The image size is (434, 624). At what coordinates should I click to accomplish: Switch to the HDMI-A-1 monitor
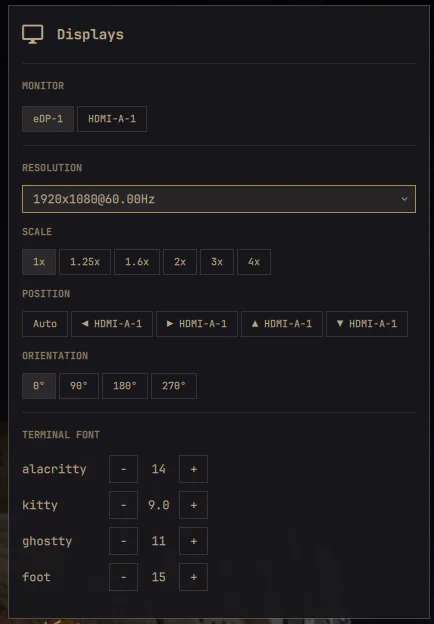pyautogui.click(x=112, y=119)
